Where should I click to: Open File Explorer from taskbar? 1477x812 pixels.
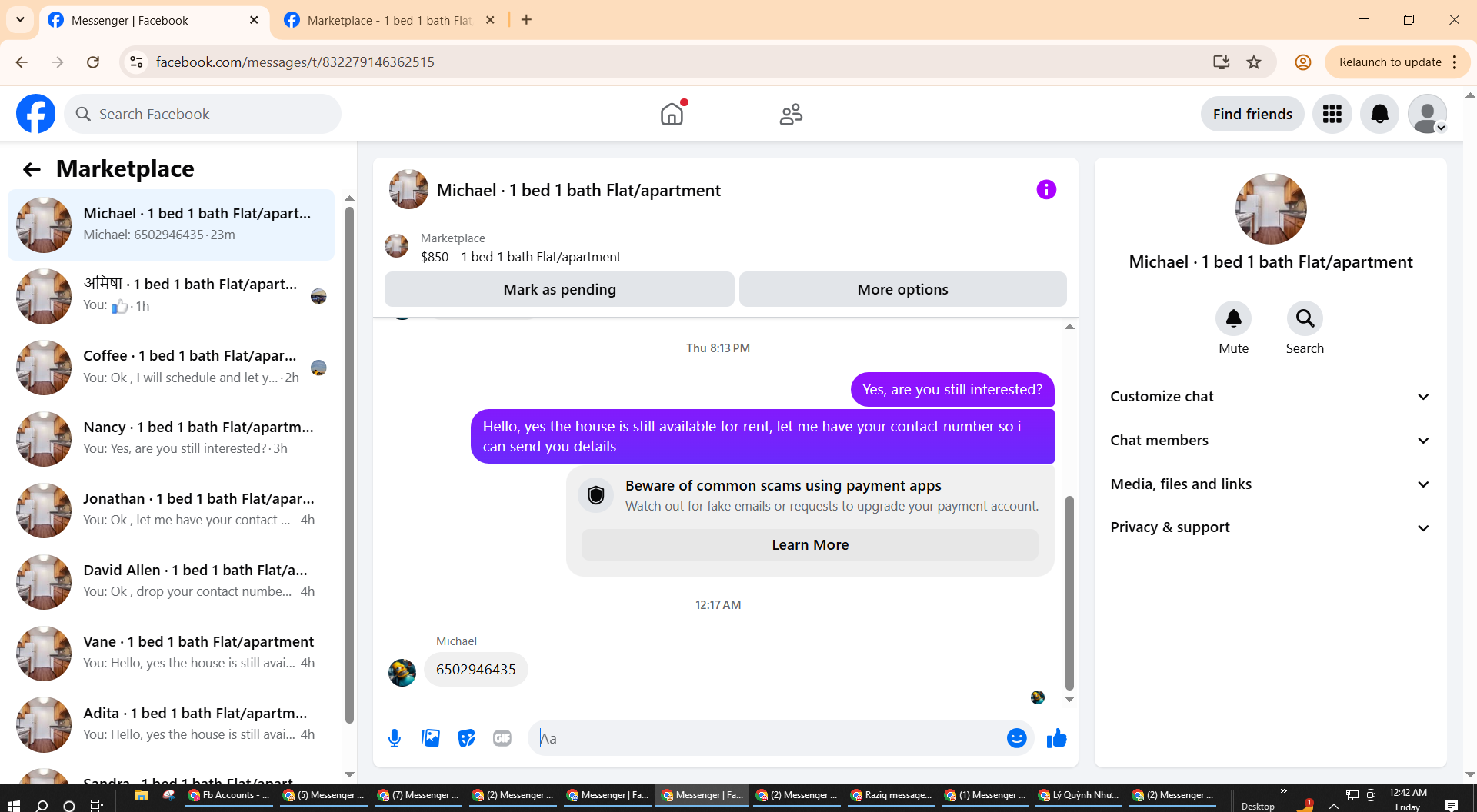[x=141, y=795]
